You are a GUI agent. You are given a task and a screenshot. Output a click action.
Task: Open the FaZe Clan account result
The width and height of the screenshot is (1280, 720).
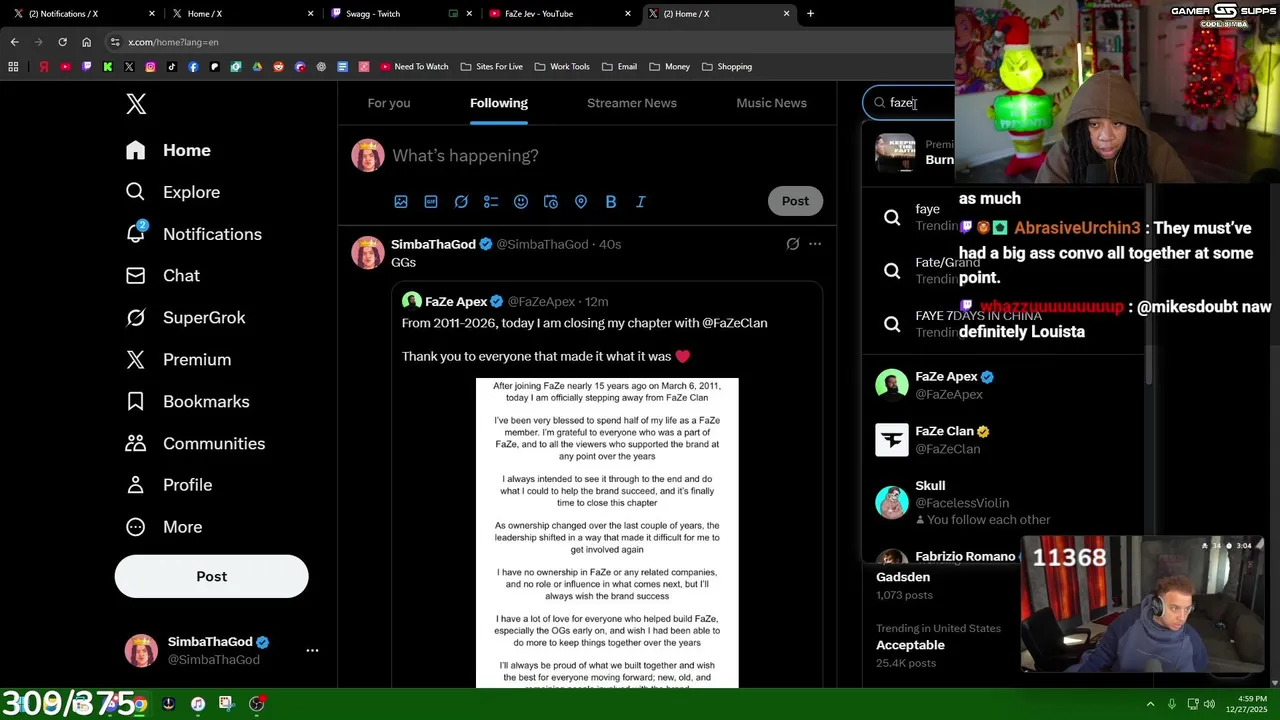tap(1004, 440)
